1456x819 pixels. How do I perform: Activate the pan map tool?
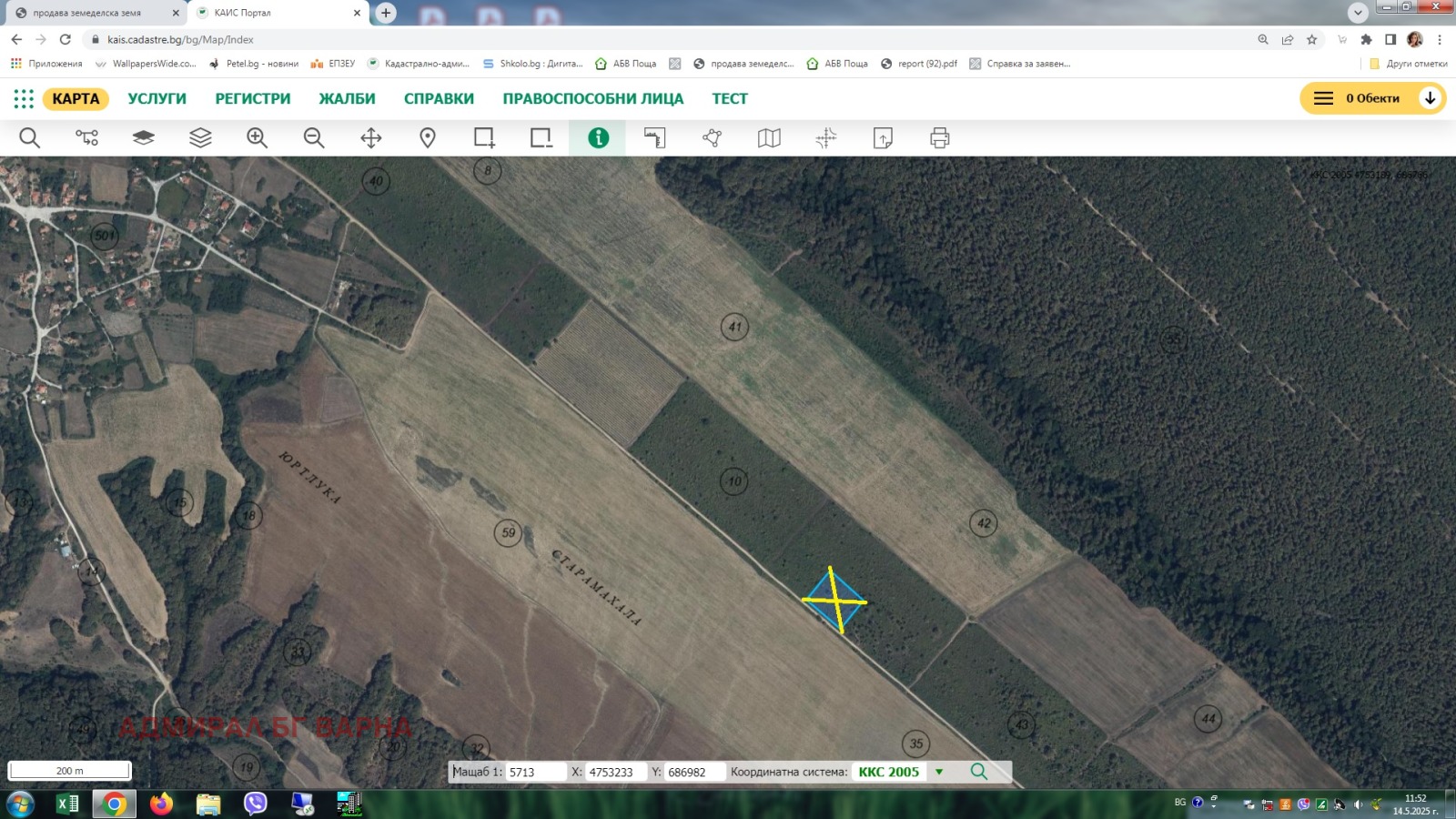(370, 137)
